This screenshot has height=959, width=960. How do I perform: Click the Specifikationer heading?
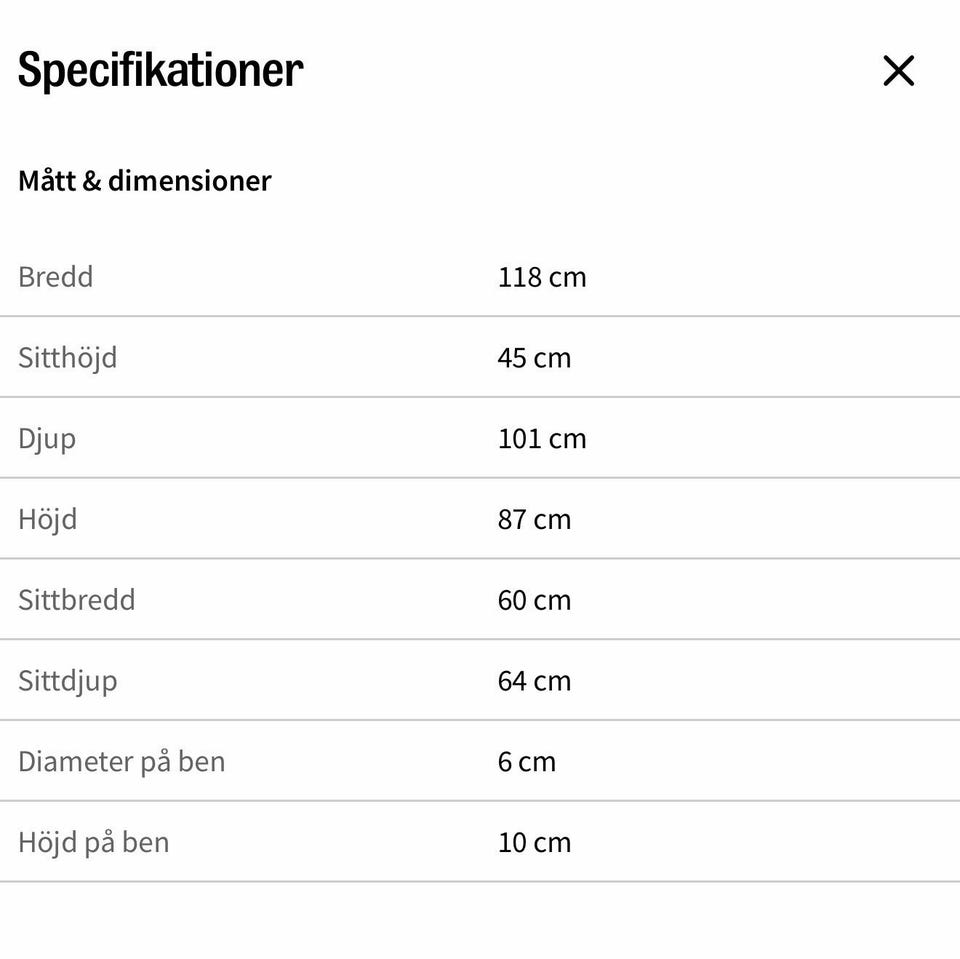(160, 71)
